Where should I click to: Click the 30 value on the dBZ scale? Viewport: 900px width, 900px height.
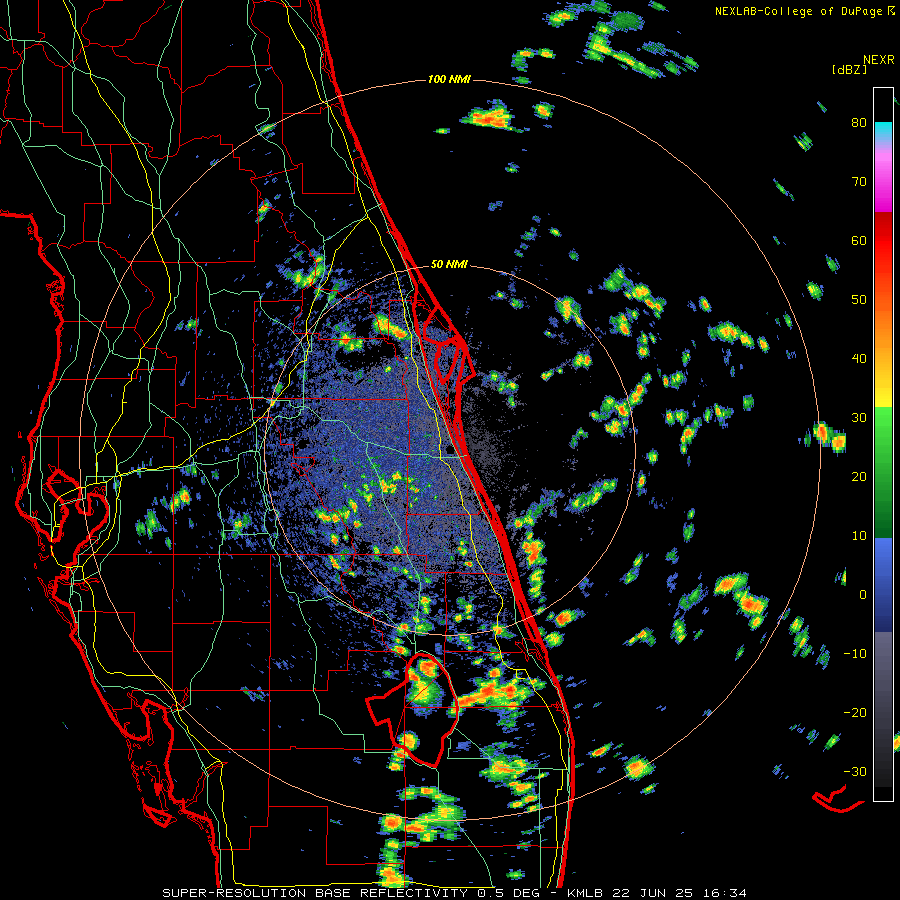tap(859, 418)
